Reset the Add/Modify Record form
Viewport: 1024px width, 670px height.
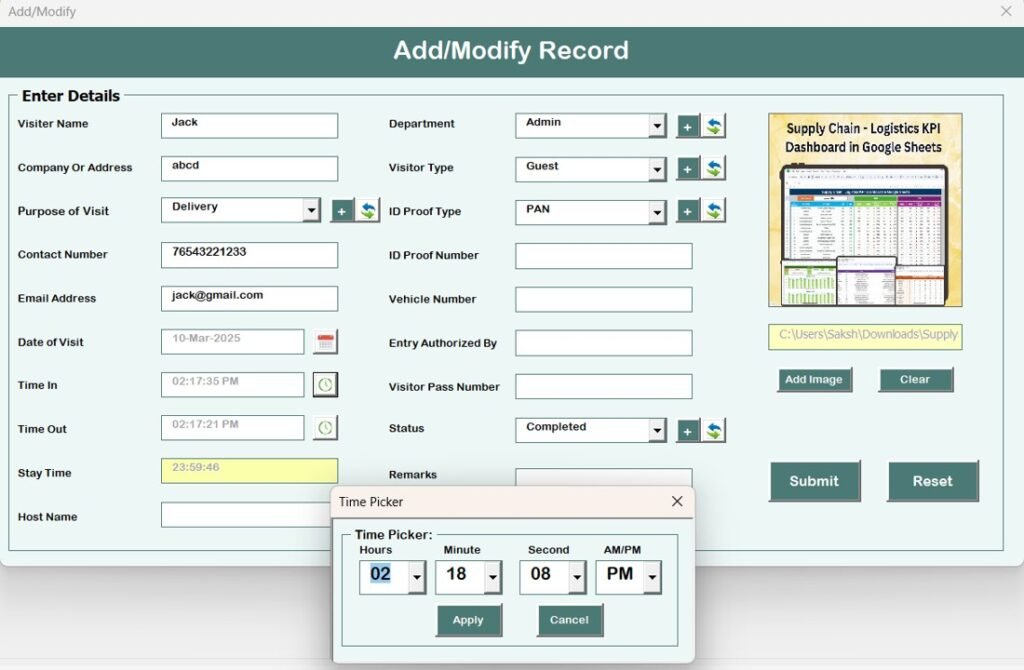click(932, 481)
